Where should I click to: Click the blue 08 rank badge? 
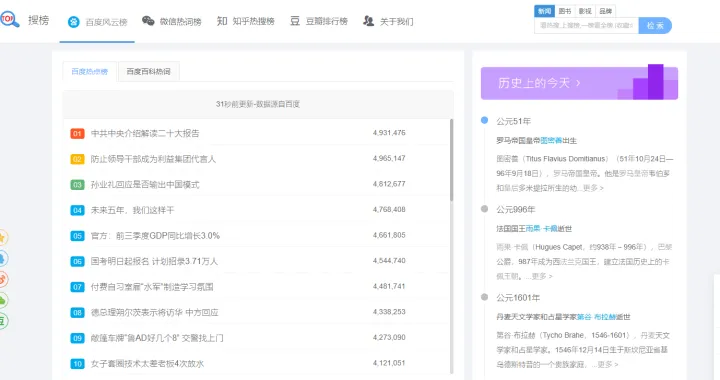tap(77, 313)
